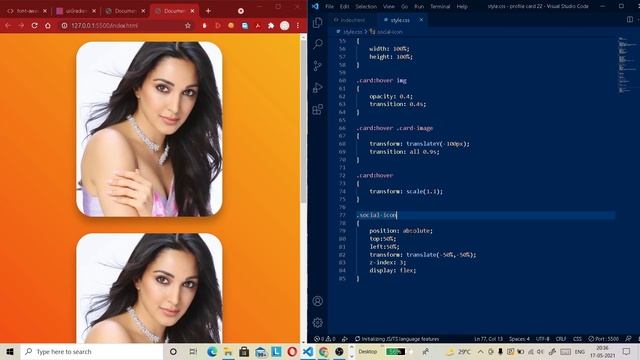The image size is (640, 360).
Task: Split the VS Code editor to the right
Action: click(x=630, y=20)
